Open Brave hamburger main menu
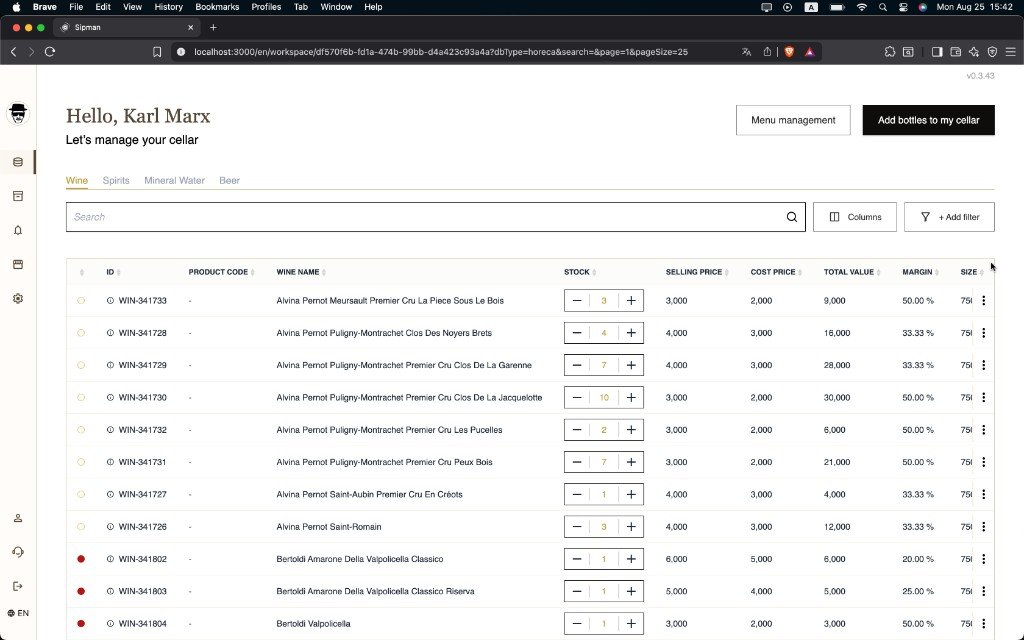 tap(1010, 52)
